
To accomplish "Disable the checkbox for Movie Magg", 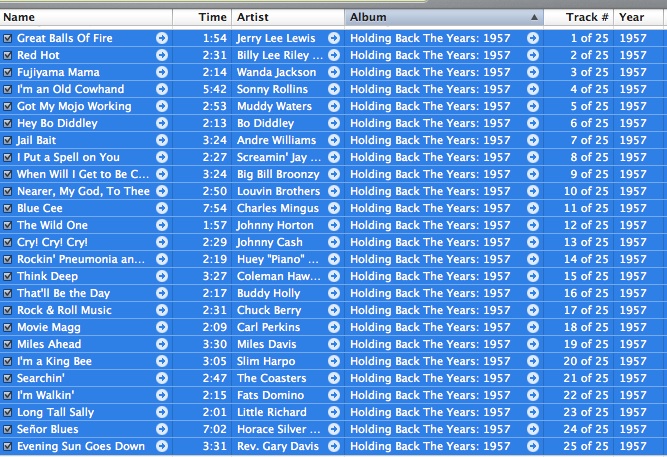I will (x=8, y=327).
